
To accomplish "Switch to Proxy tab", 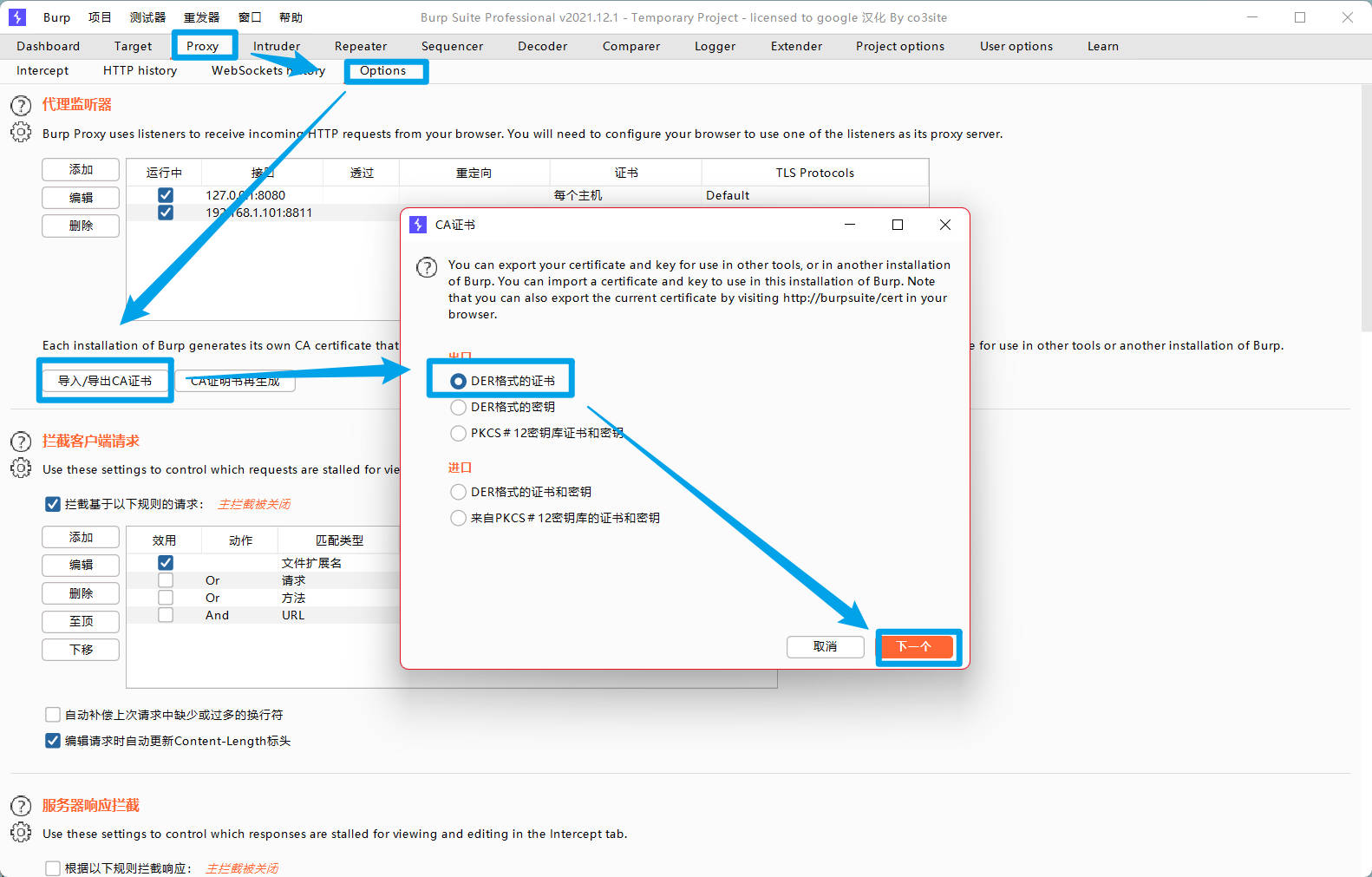I will click(202, 46).
